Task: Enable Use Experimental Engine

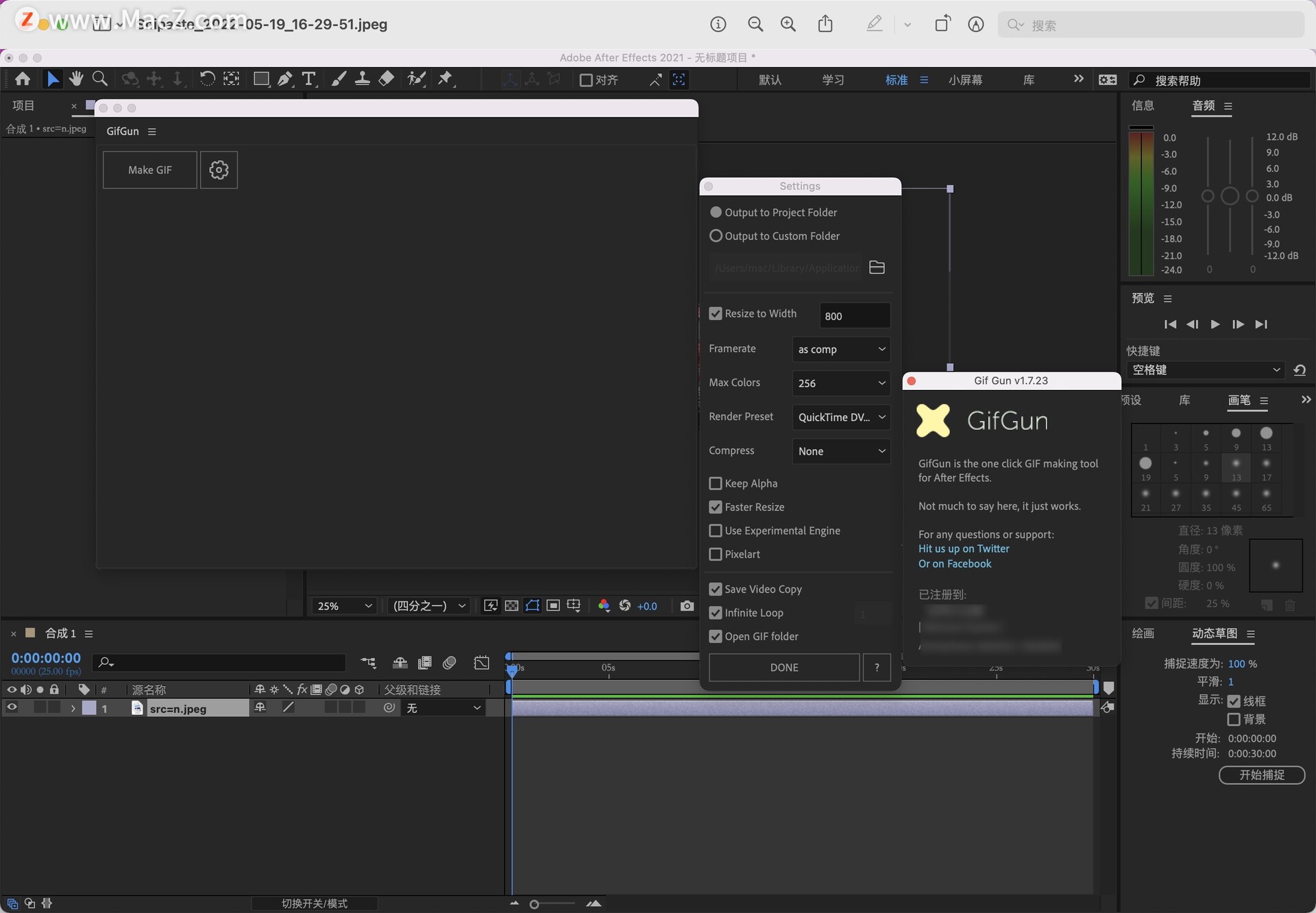Action: coord(716,531)
